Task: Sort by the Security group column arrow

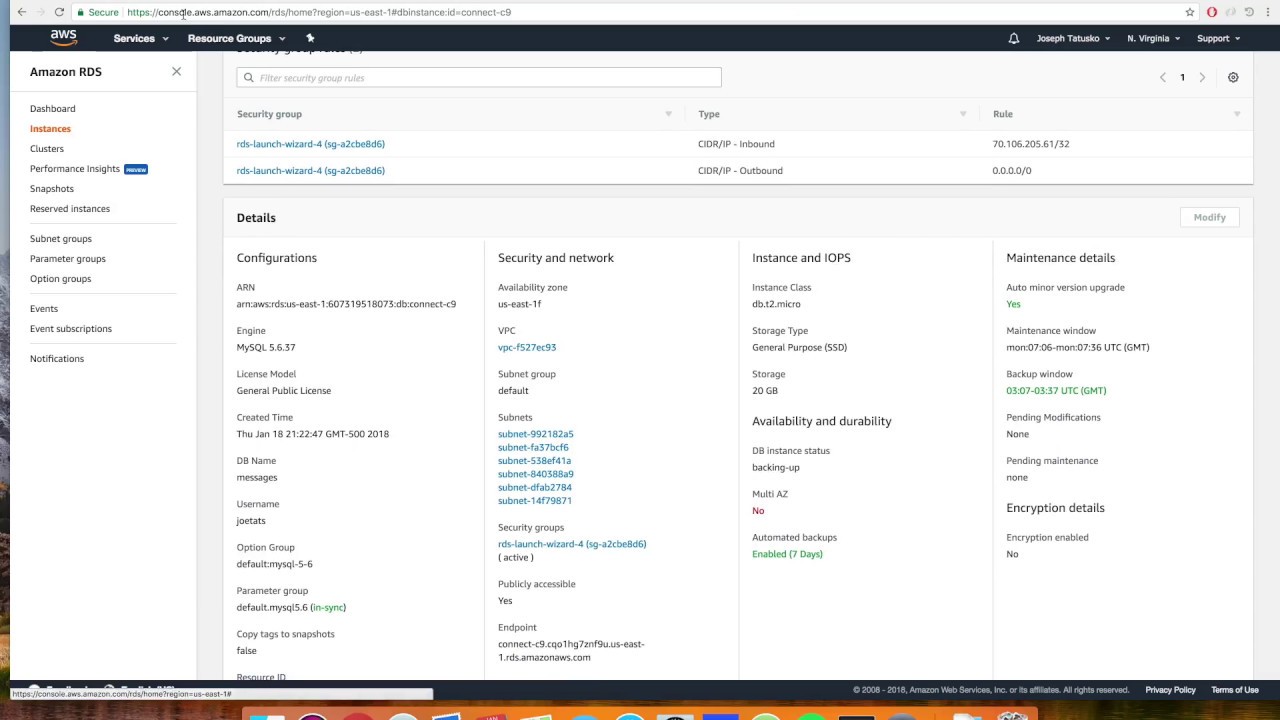Action: [668, 114]
